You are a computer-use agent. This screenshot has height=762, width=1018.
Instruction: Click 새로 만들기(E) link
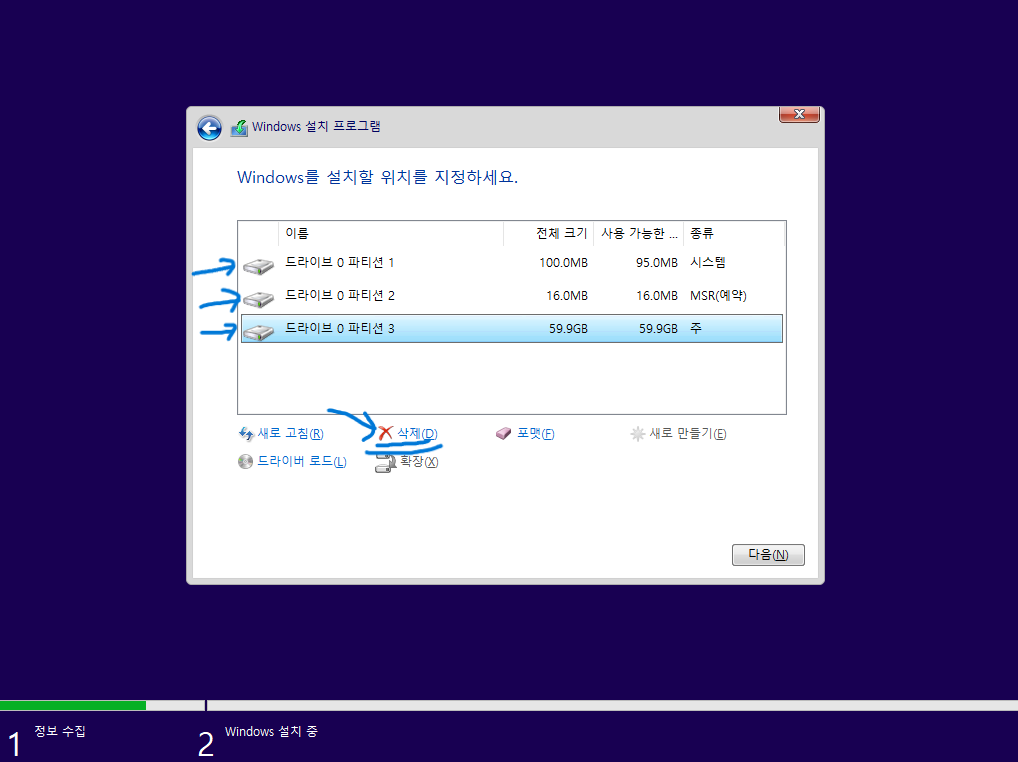point(688,434)
